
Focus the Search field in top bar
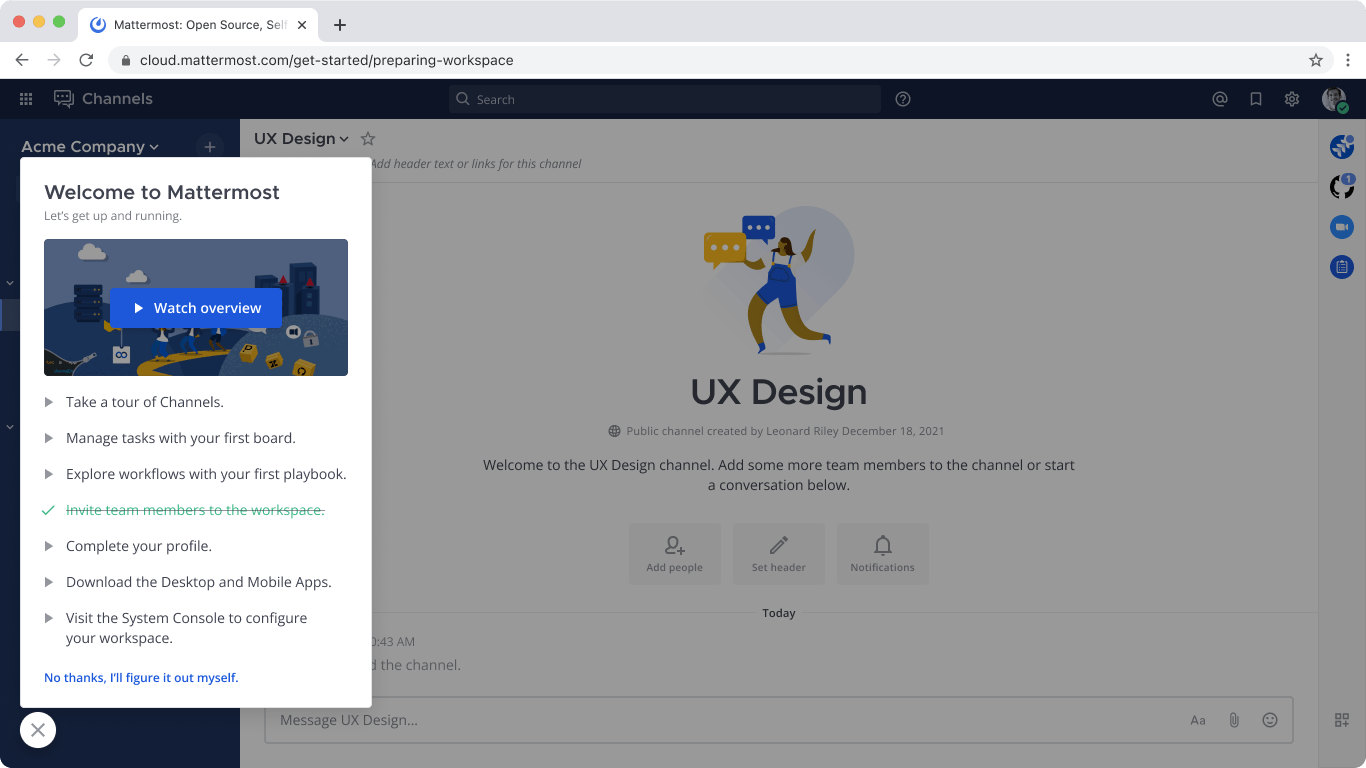665,99
